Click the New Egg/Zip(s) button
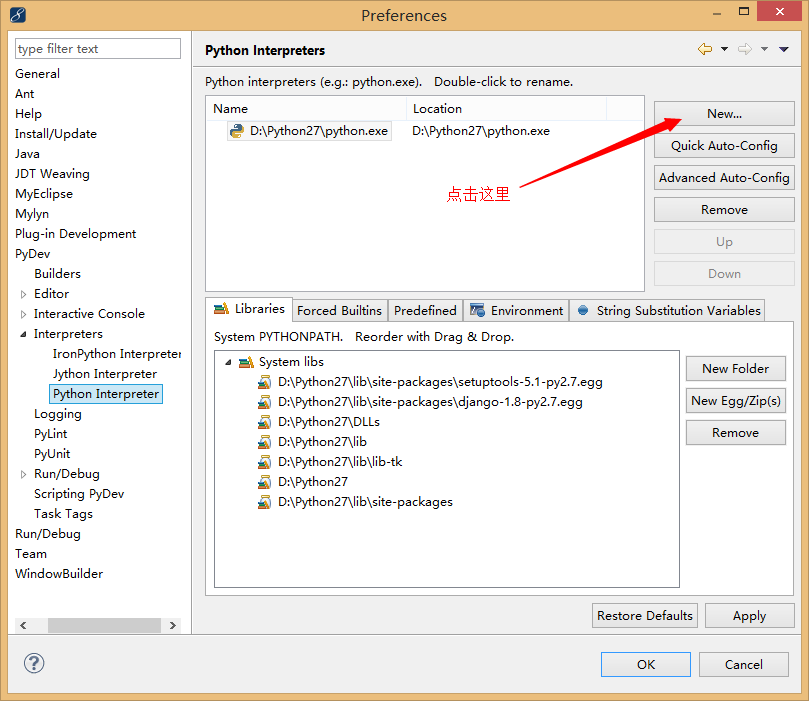Screen dimensions: 809x701 (x=736, y=400)
